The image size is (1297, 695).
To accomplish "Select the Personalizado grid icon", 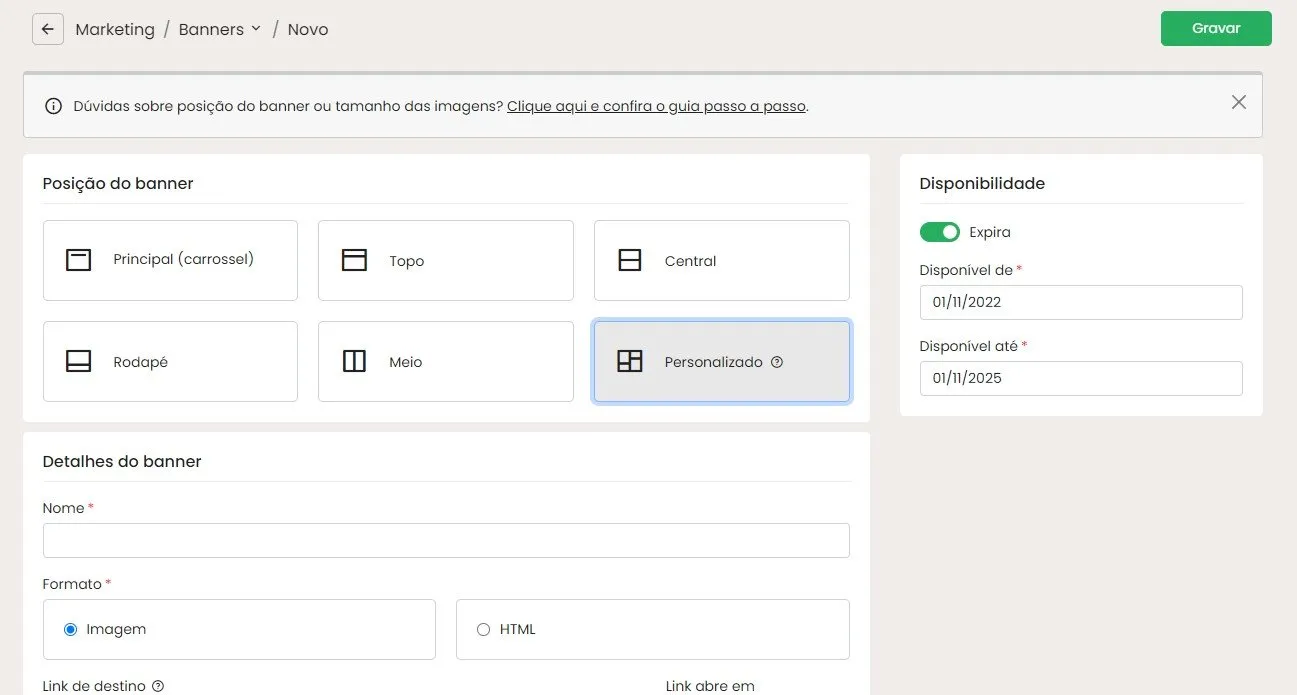I will [630, 361].
